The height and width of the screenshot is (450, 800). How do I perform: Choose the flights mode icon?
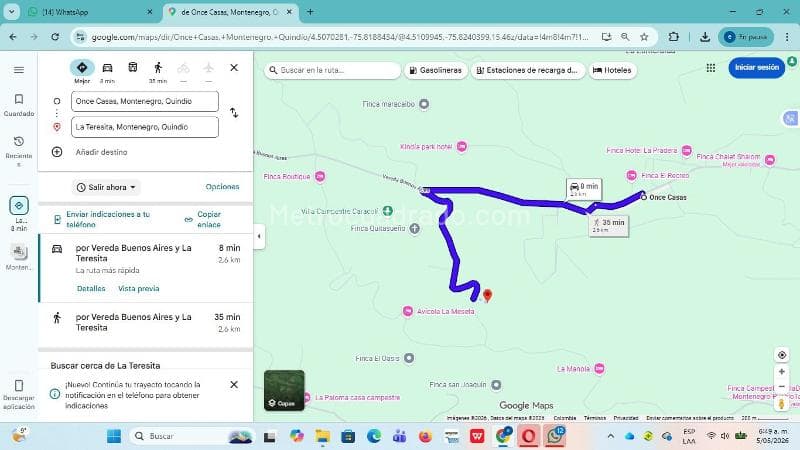tap(208, 67)
